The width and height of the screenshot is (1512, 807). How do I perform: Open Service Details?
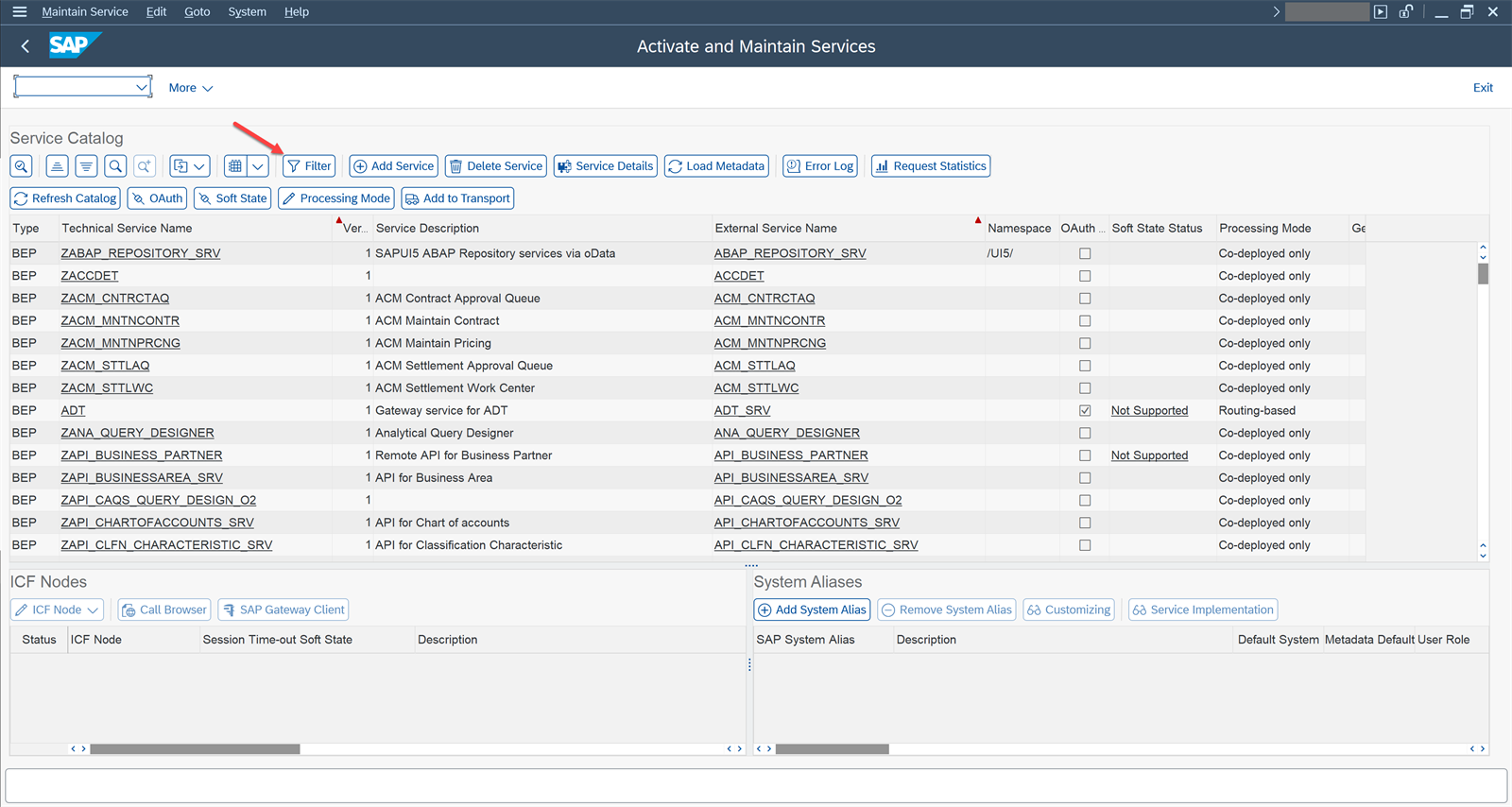[x=606, y=166]
